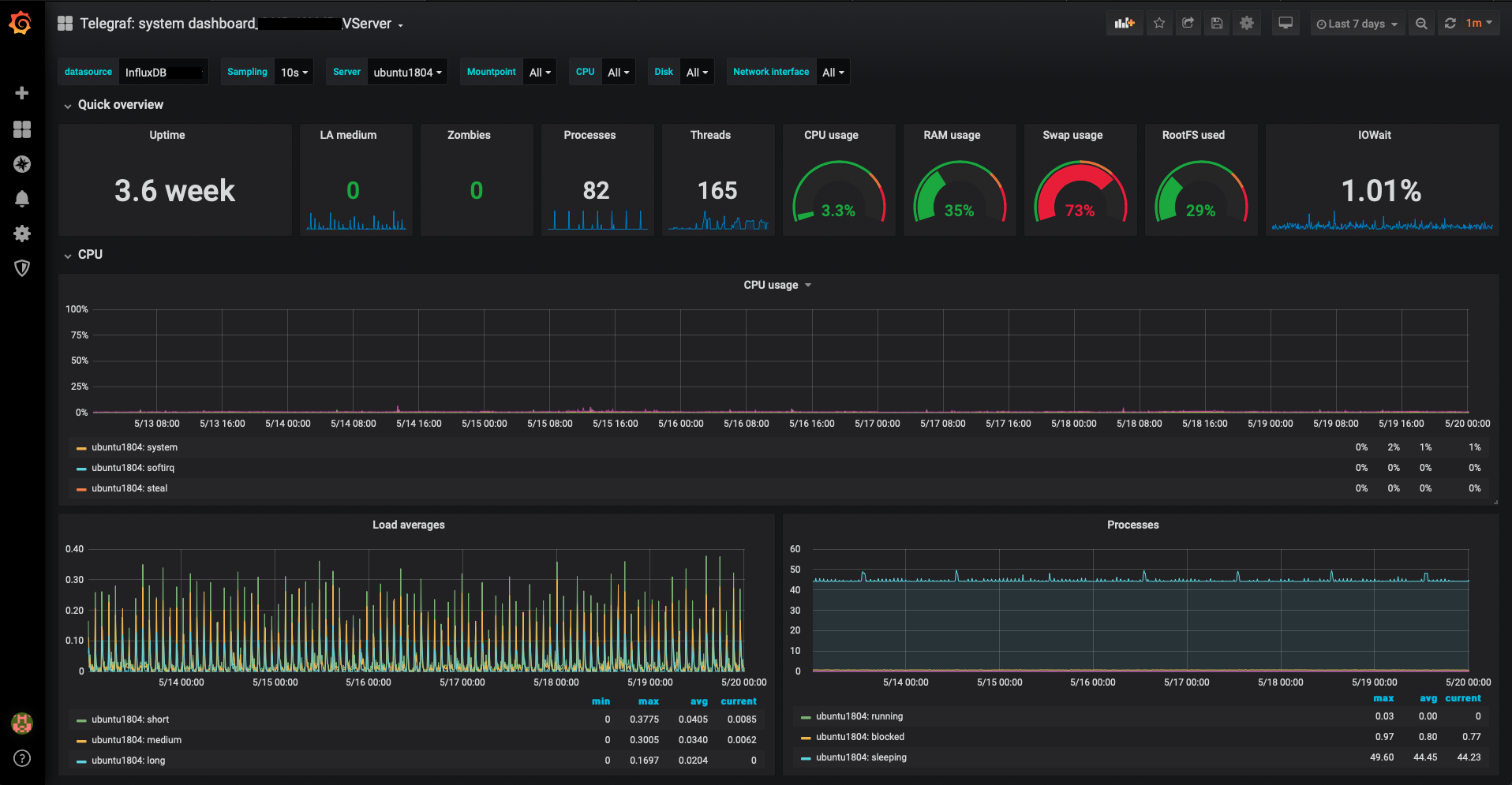
Task: Open the CPU usage panel title menu
Action: (777, 285)
